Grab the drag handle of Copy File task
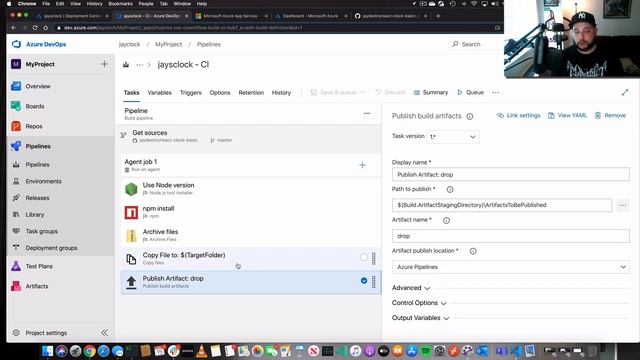Screen dimensions: 640x360 (x=373, y=259)
